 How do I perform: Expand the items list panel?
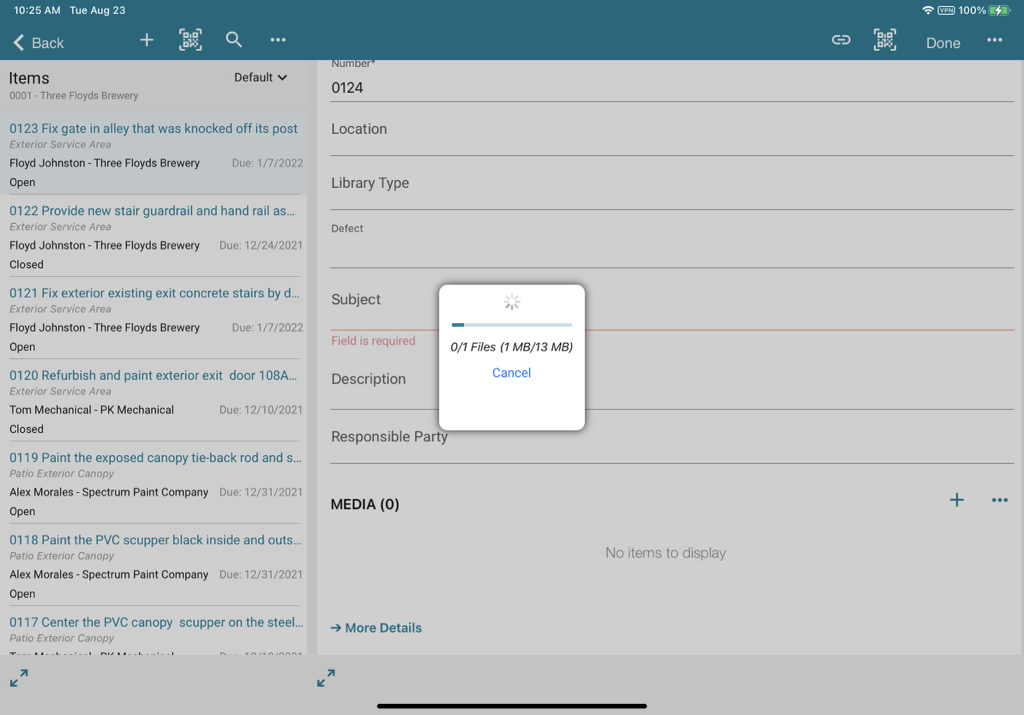(19, 678)
